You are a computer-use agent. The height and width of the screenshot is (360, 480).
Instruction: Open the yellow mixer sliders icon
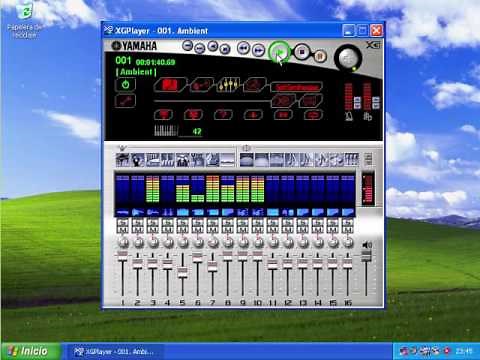tap(228, 85)
